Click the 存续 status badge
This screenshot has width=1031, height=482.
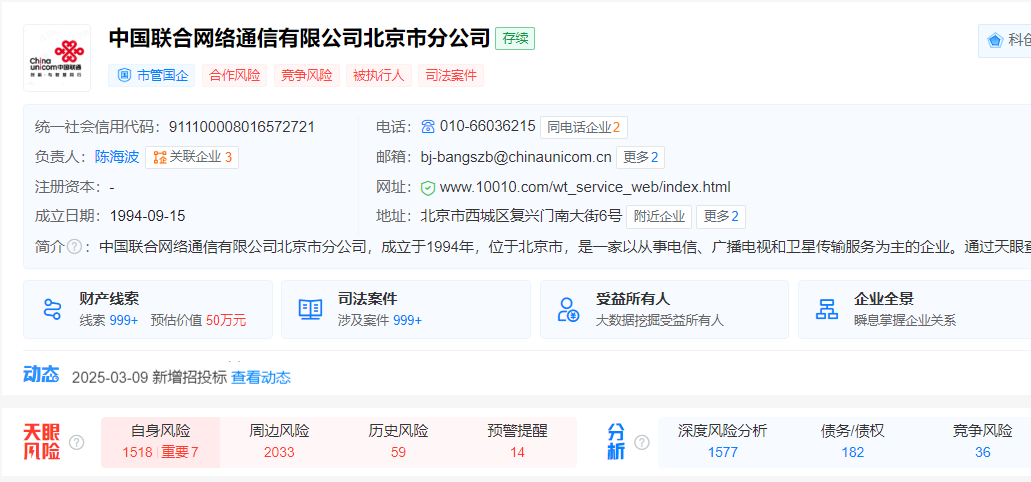tap(515, 38)
